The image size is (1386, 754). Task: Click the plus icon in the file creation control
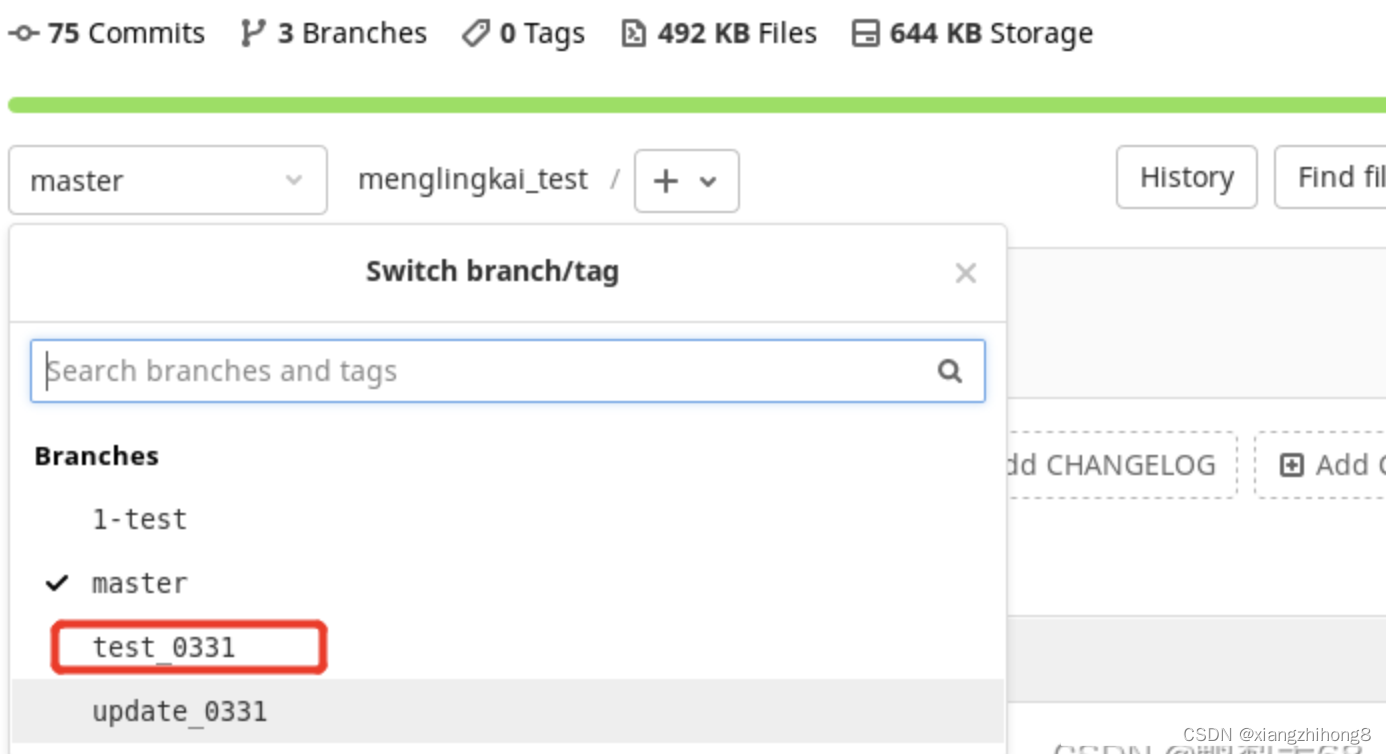coord(665,181)
